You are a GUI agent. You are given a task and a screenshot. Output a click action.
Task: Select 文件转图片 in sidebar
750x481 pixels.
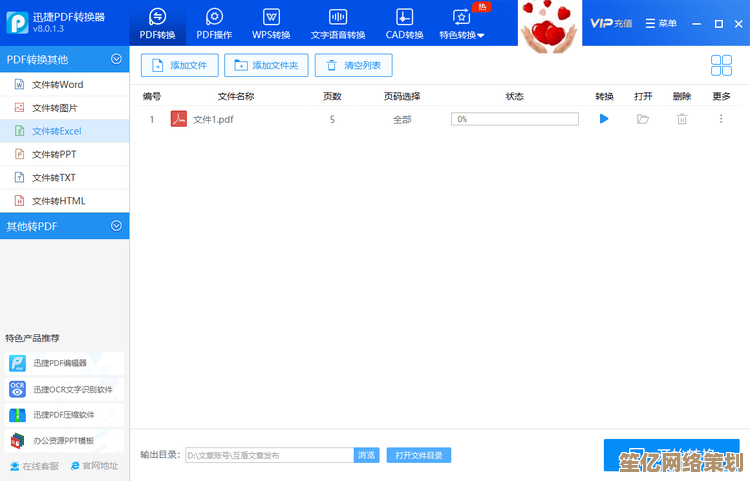(x=65, y=108)
